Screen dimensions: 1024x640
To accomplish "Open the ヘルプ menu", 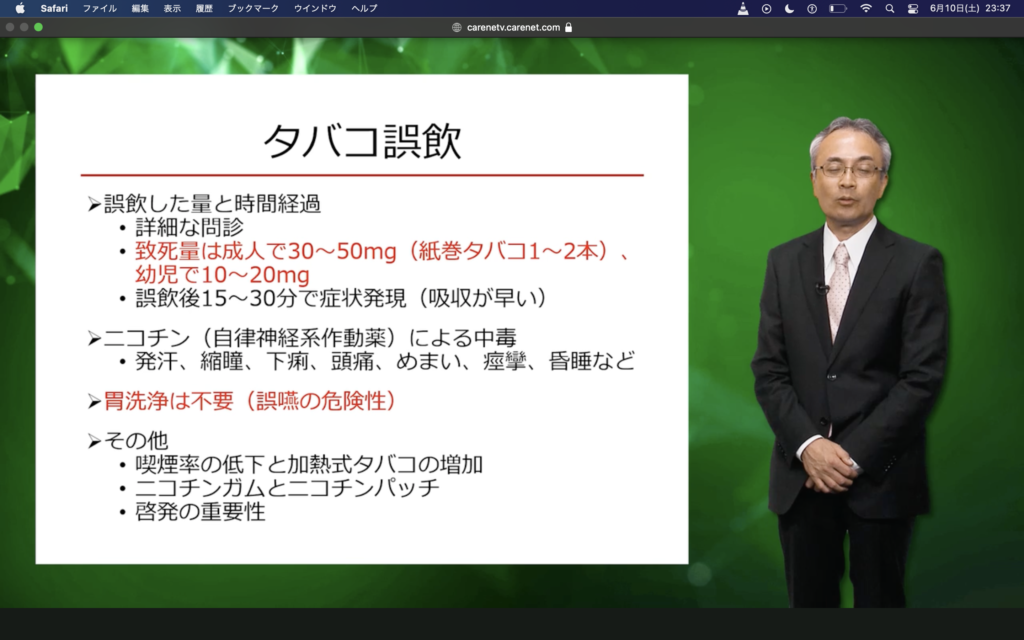I will [x=364, y=8].
